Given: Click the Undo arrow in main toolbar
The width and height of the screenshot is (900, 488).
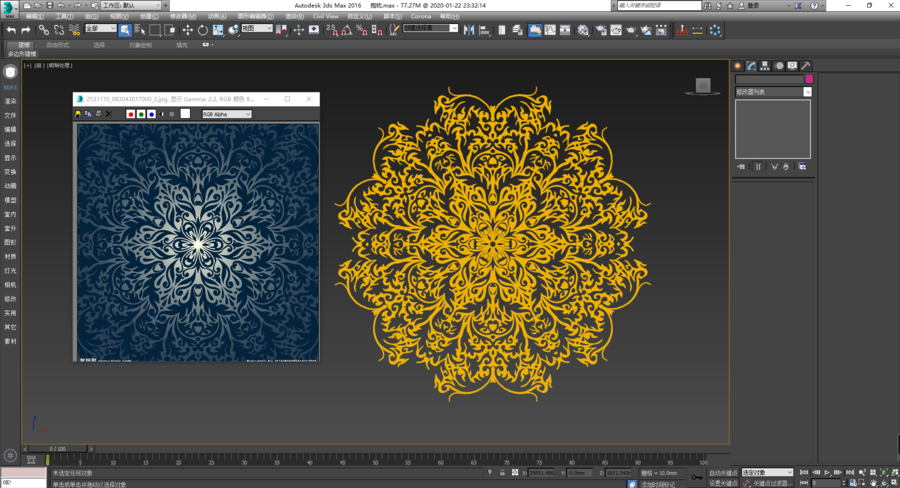Looking at the screenshot, I should tap(11, 30).
